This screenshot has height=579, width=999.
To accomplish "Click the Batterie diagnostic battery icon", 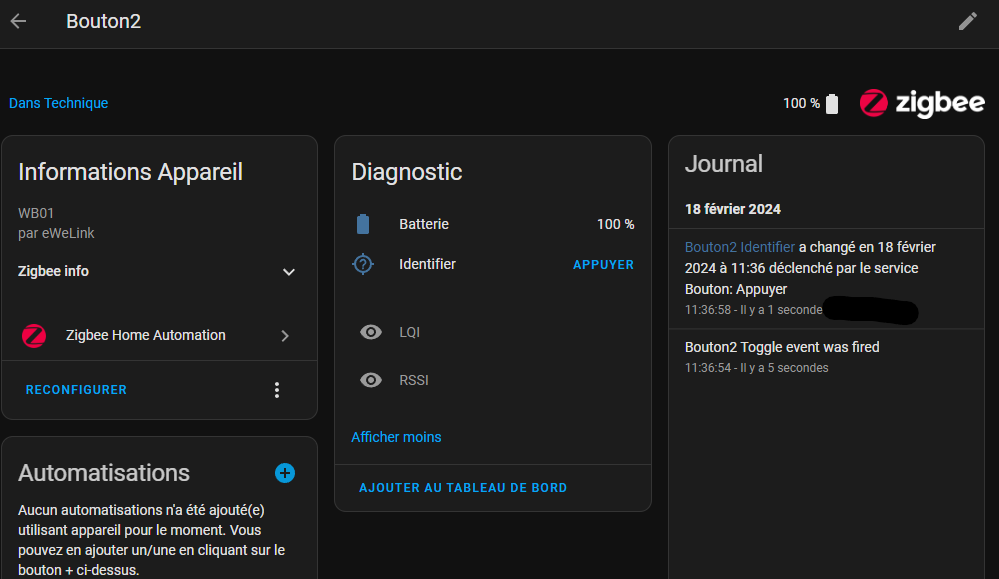I will tap(363, 224).
